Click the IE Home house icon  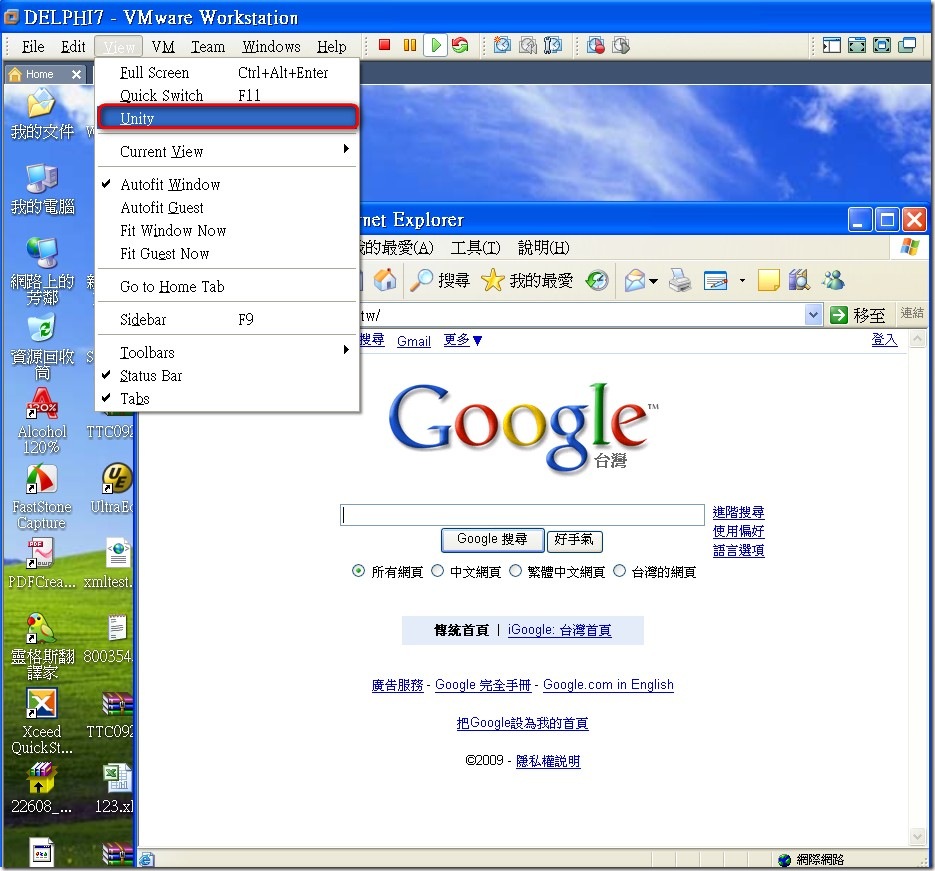point(385,280)
